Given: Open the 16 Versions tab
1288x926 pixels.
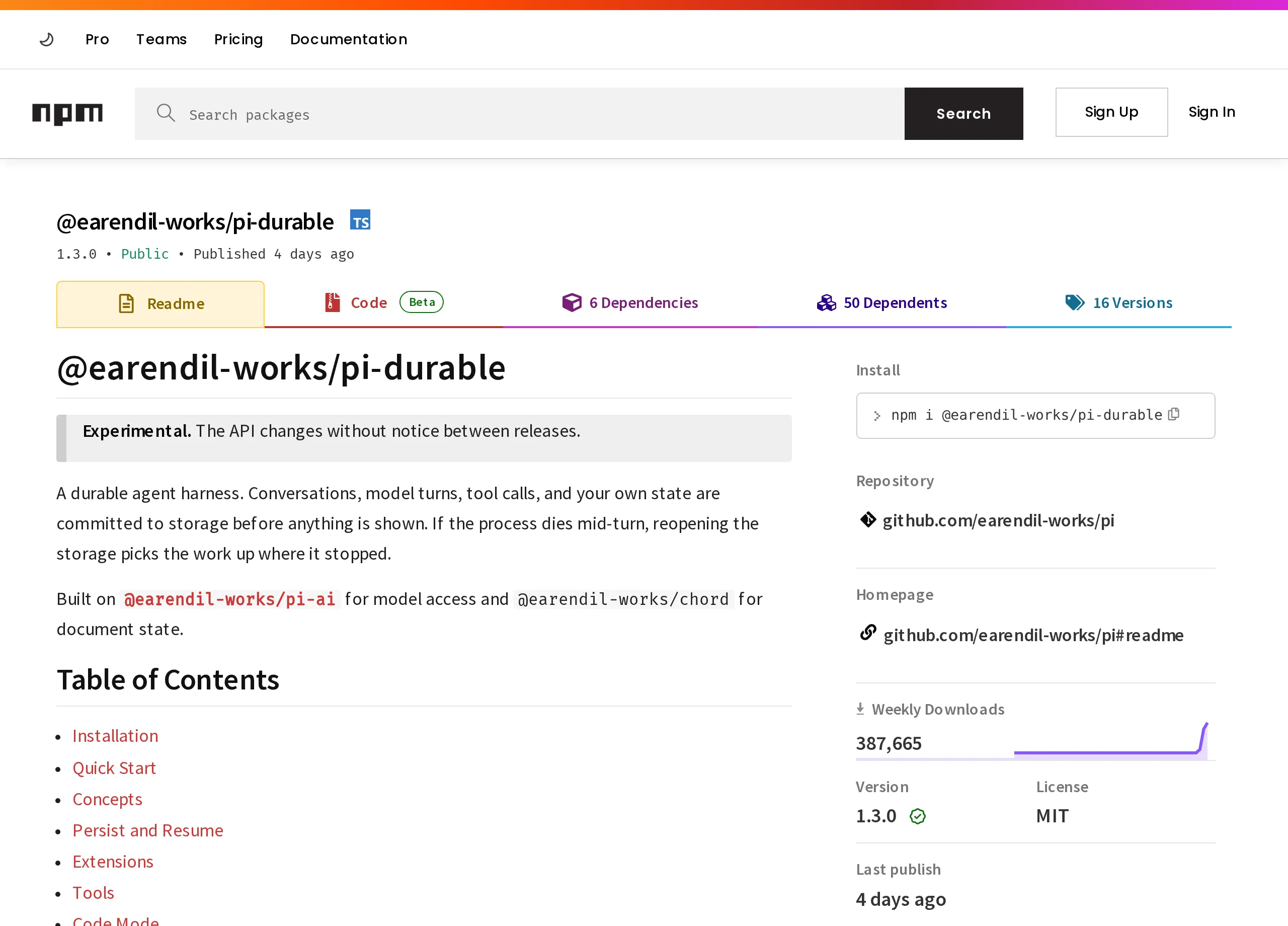Looking at the screenshot, I should (1118, 303).
